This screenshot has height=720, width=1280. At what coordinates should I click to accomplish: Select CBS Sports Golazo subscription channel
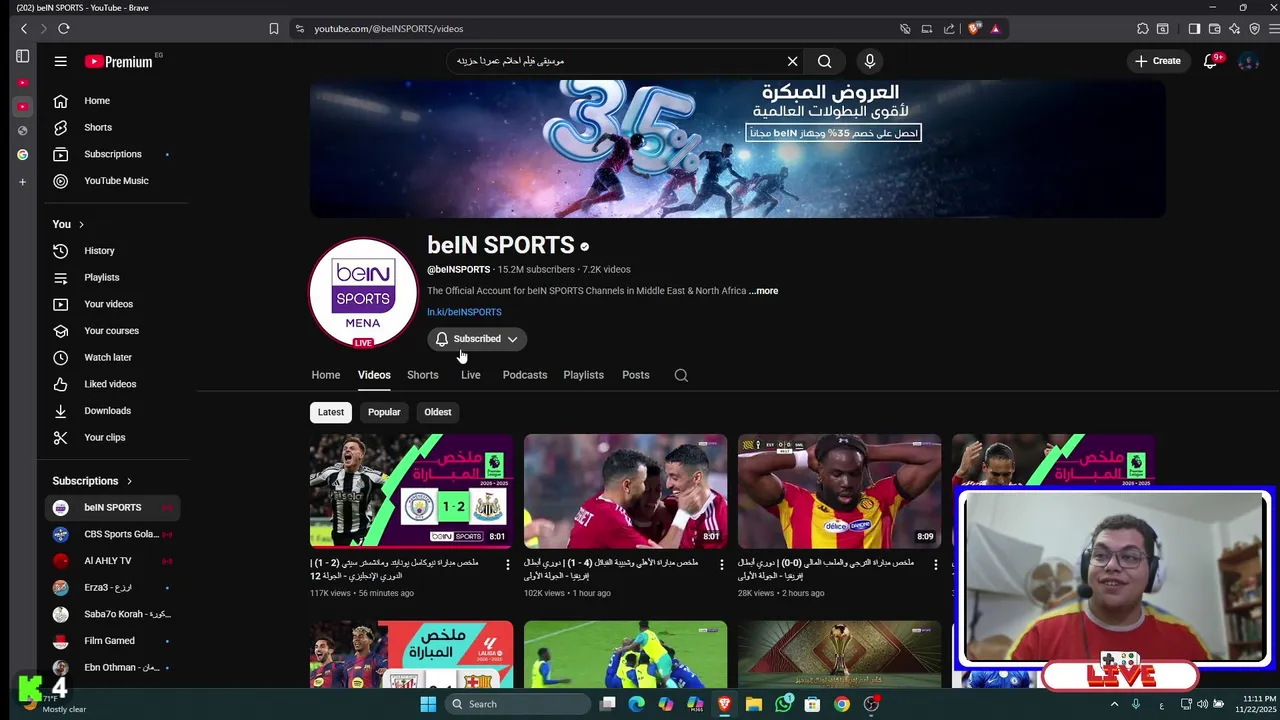point(112,534)
